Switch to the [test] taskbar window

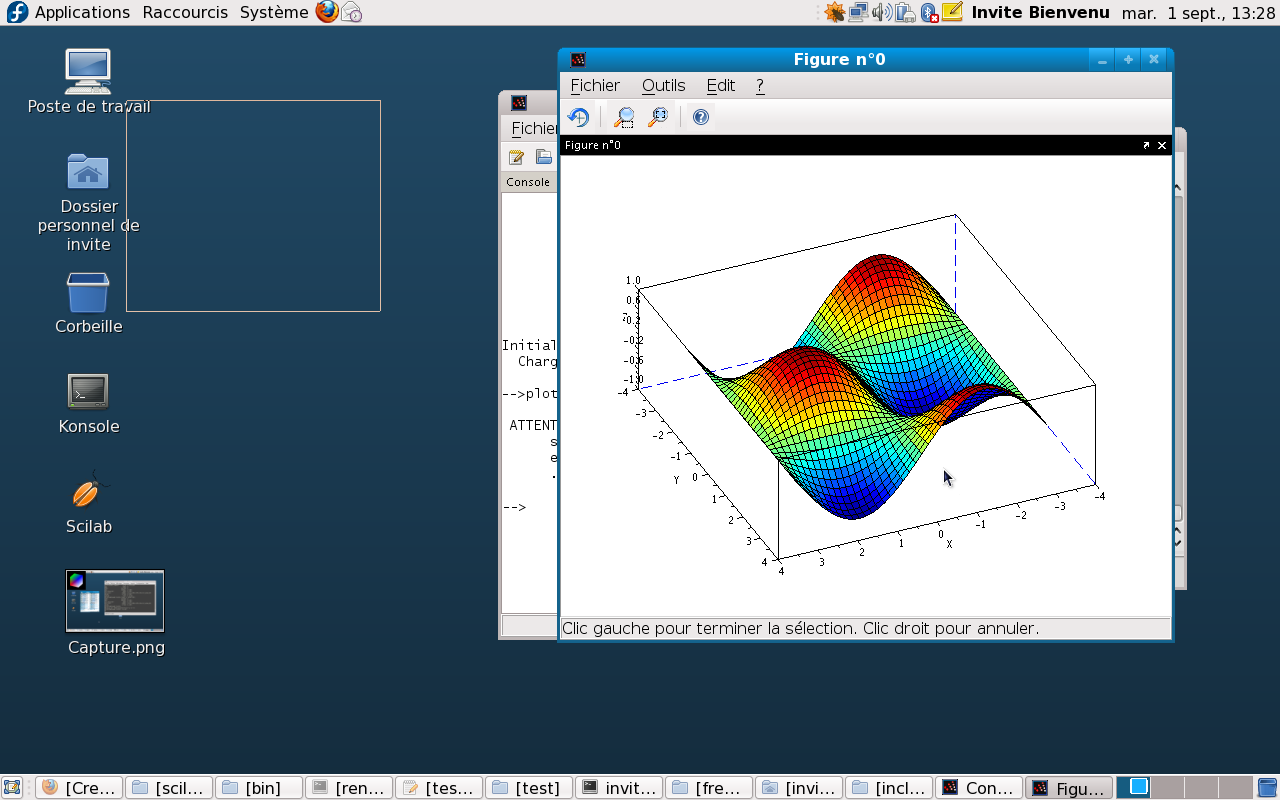pos(529,788)
